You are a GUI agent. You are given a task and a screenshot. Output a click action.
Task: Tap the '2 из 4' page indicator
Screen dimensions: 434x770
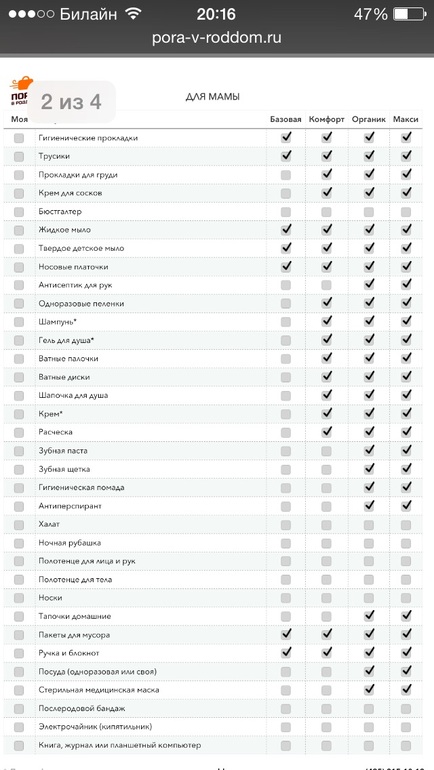71,102
